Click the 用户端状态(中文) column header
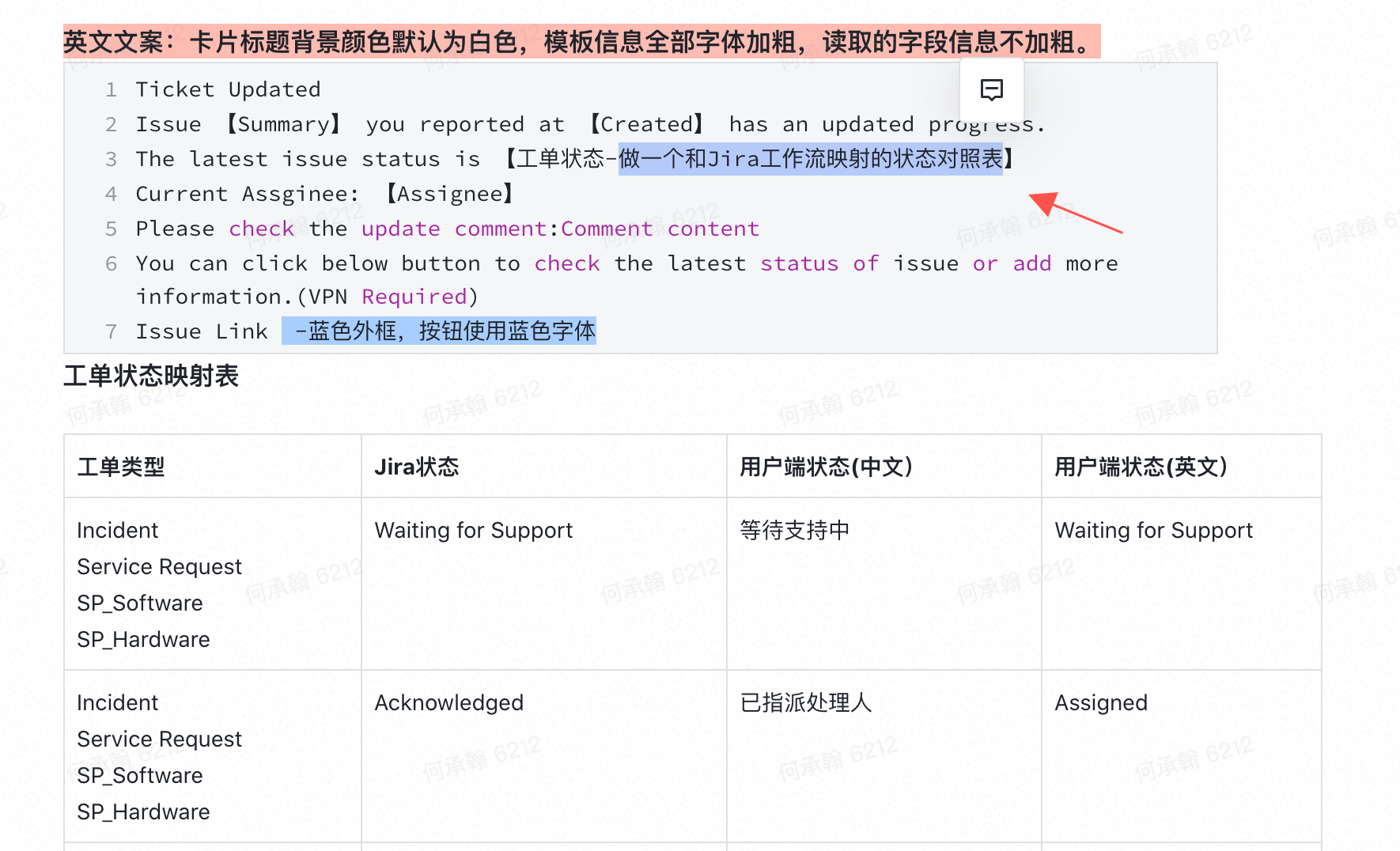The height and width of the screenshot is (851, 1400). [x=826, y=467]
